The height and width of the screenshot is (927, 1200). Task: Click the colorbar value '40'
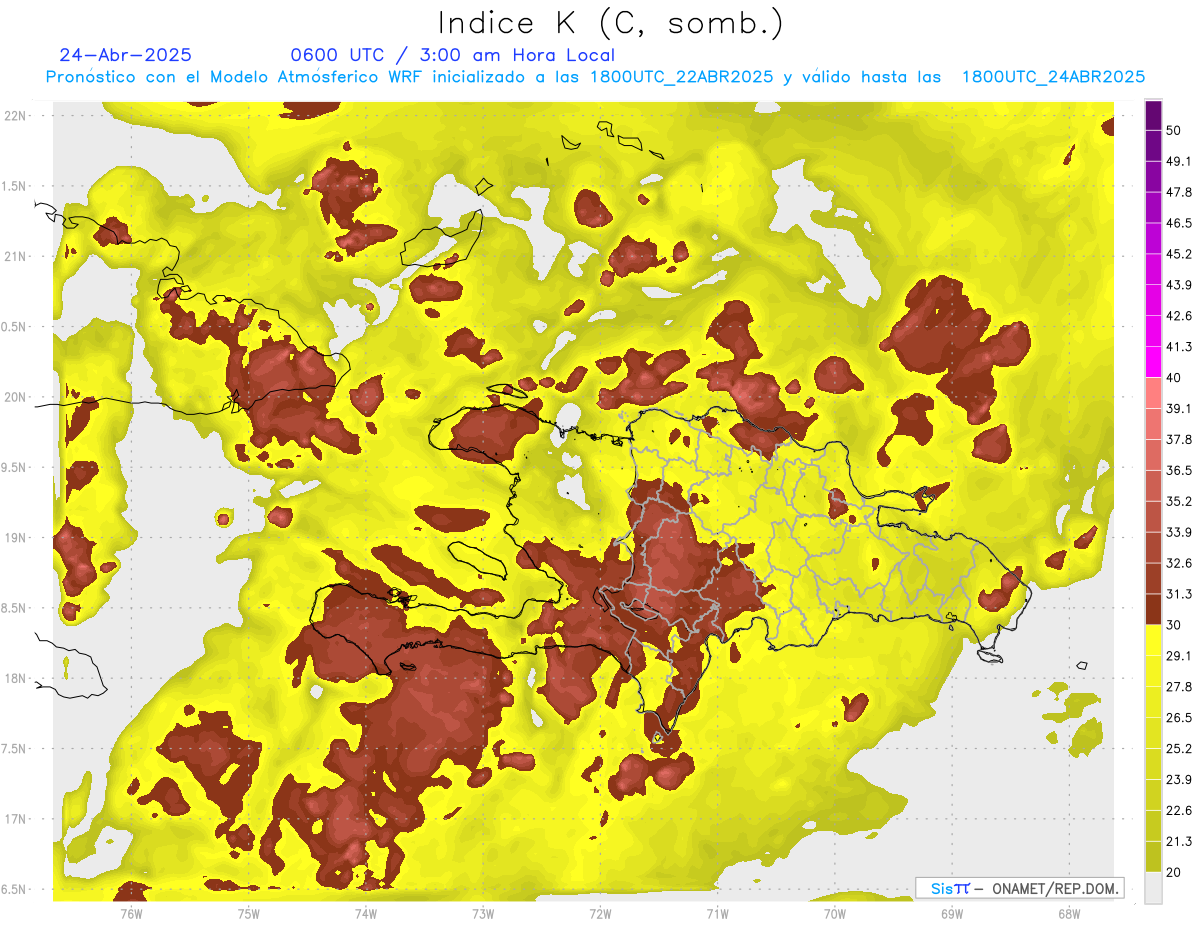coord(1173,377)
